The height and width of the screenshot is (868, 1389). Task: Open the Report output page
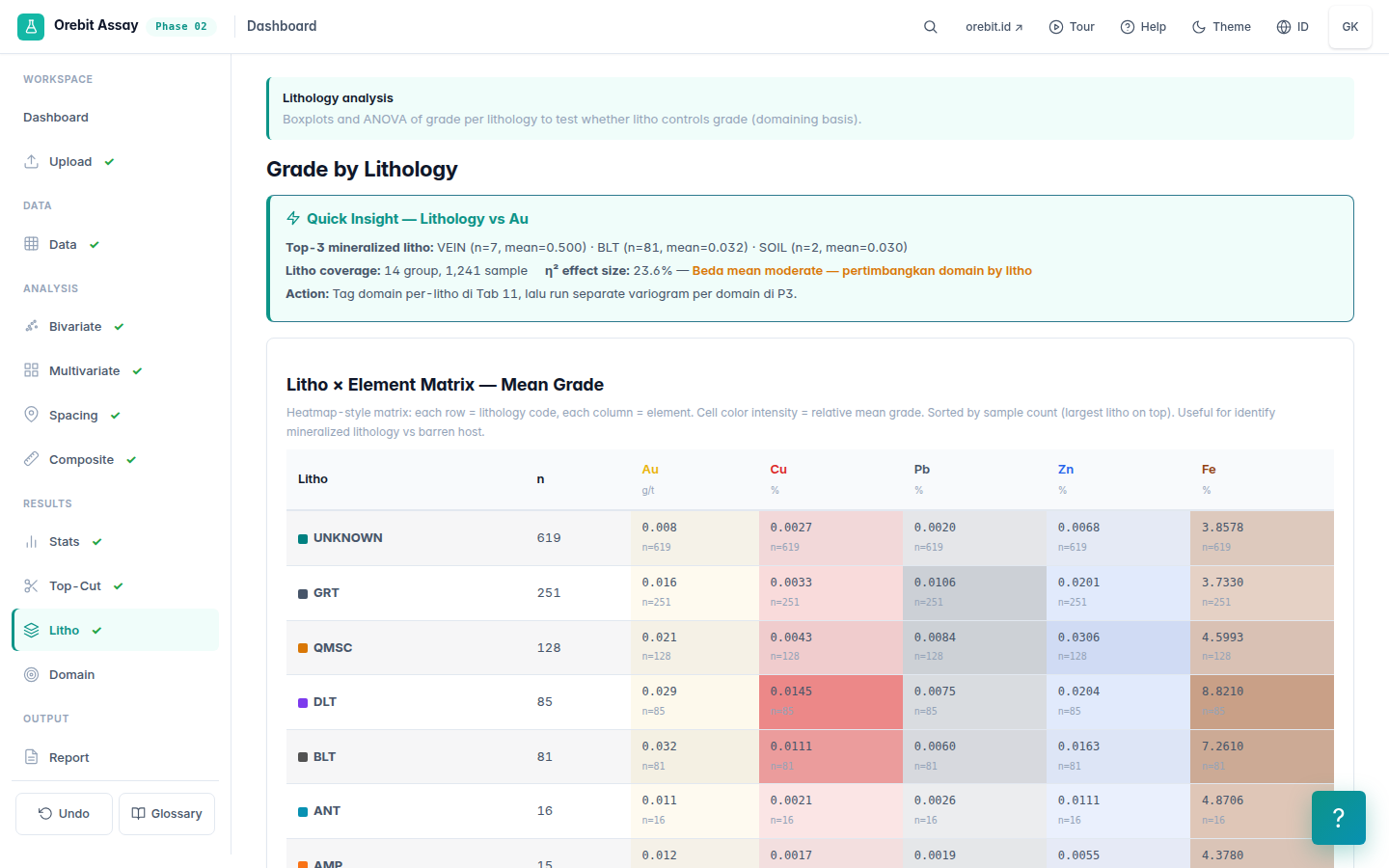115,757
